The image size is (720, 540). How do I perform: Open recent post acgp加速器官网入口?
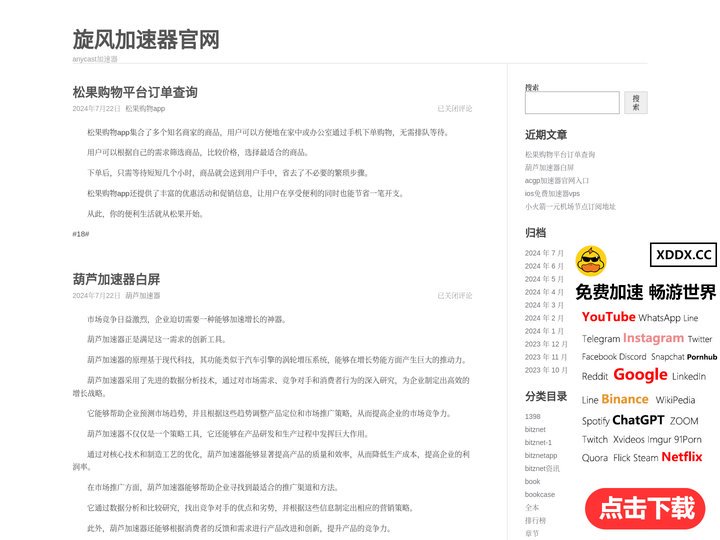pos(557,180)
